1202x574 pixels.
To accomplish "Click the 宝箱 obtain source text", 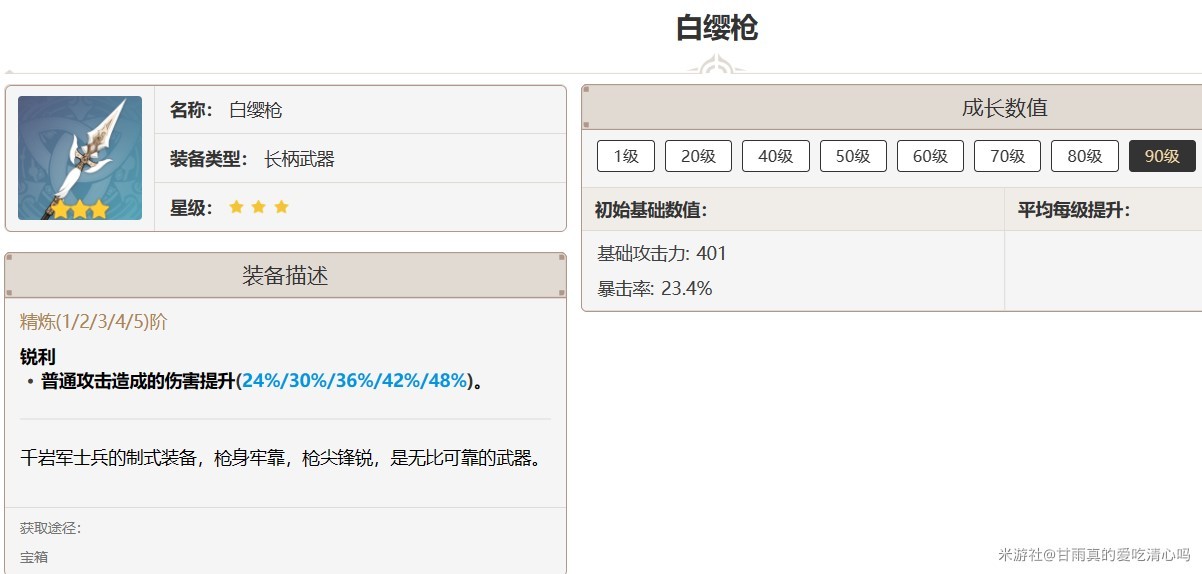I will pos(34,557).
